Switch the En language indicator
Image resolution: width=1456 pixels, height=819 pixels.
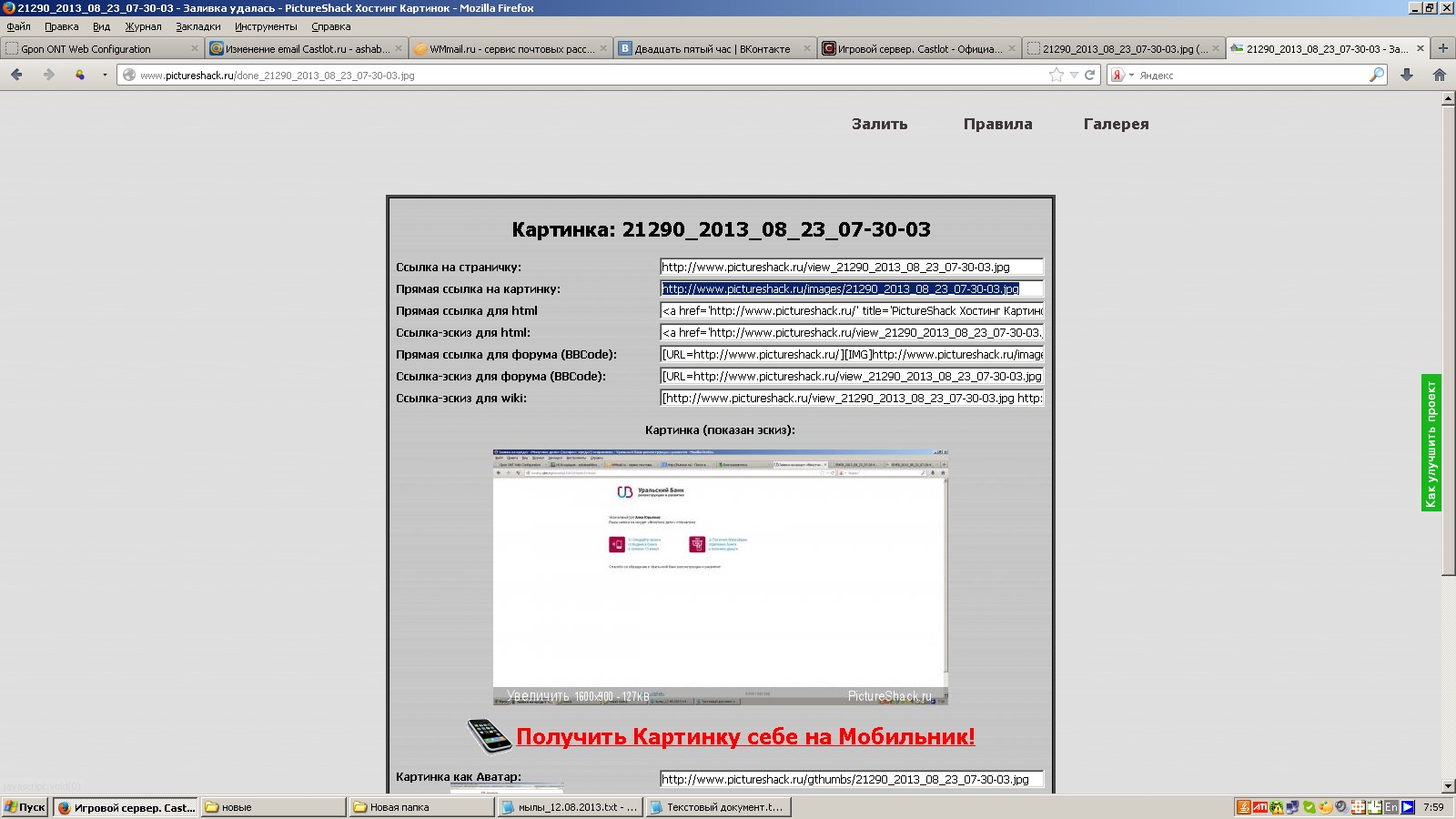point(1390,806)
